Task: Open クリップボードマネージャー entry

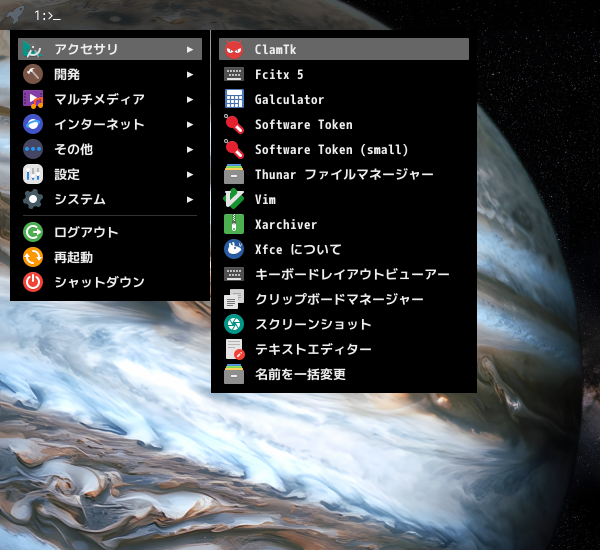Action: click(344, 299)
